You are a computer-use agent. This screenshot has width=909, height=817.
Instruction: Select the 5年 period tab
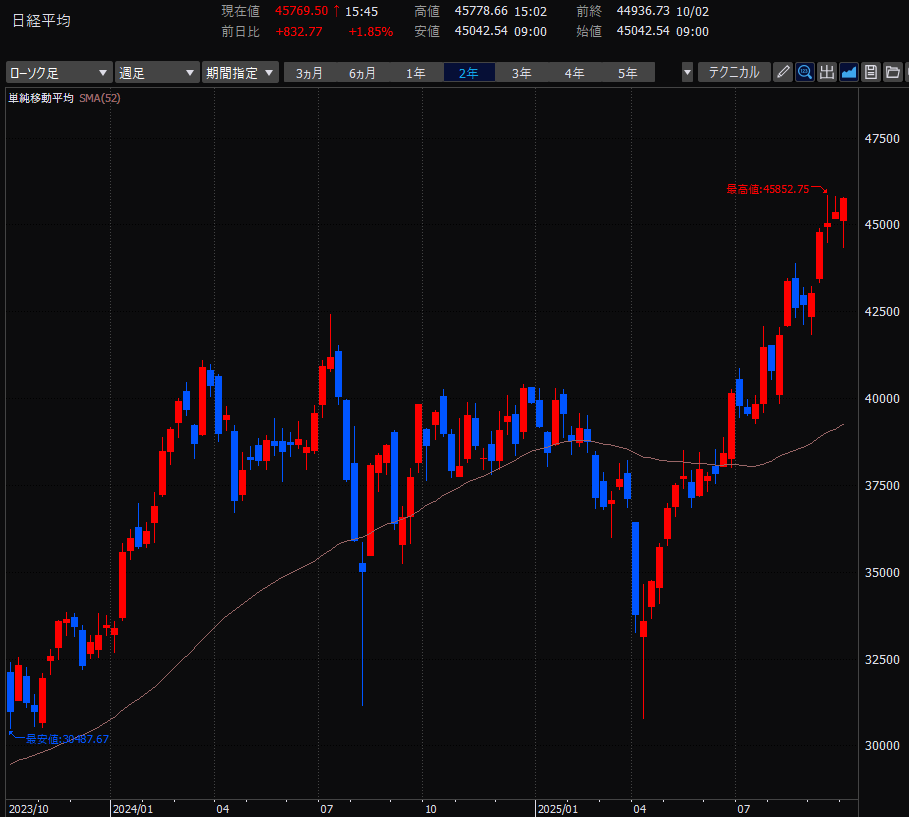pos(628,73)
